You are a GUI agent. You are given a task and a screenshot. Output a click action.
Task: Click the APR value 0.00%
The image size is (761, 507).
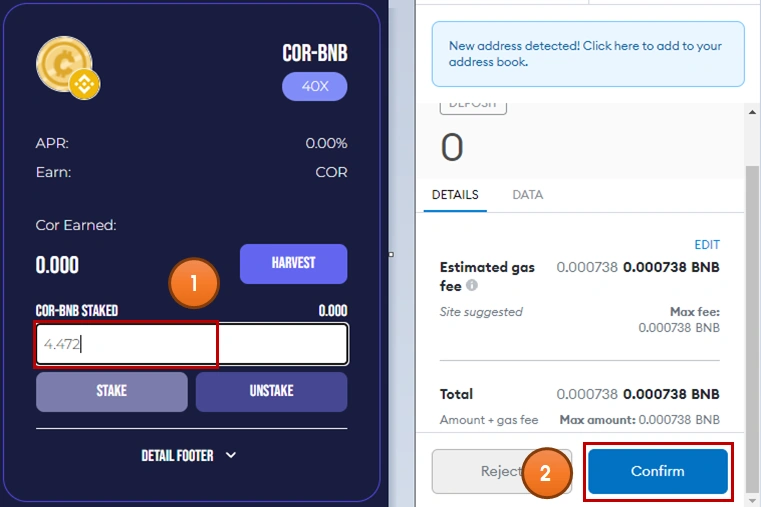326,144
